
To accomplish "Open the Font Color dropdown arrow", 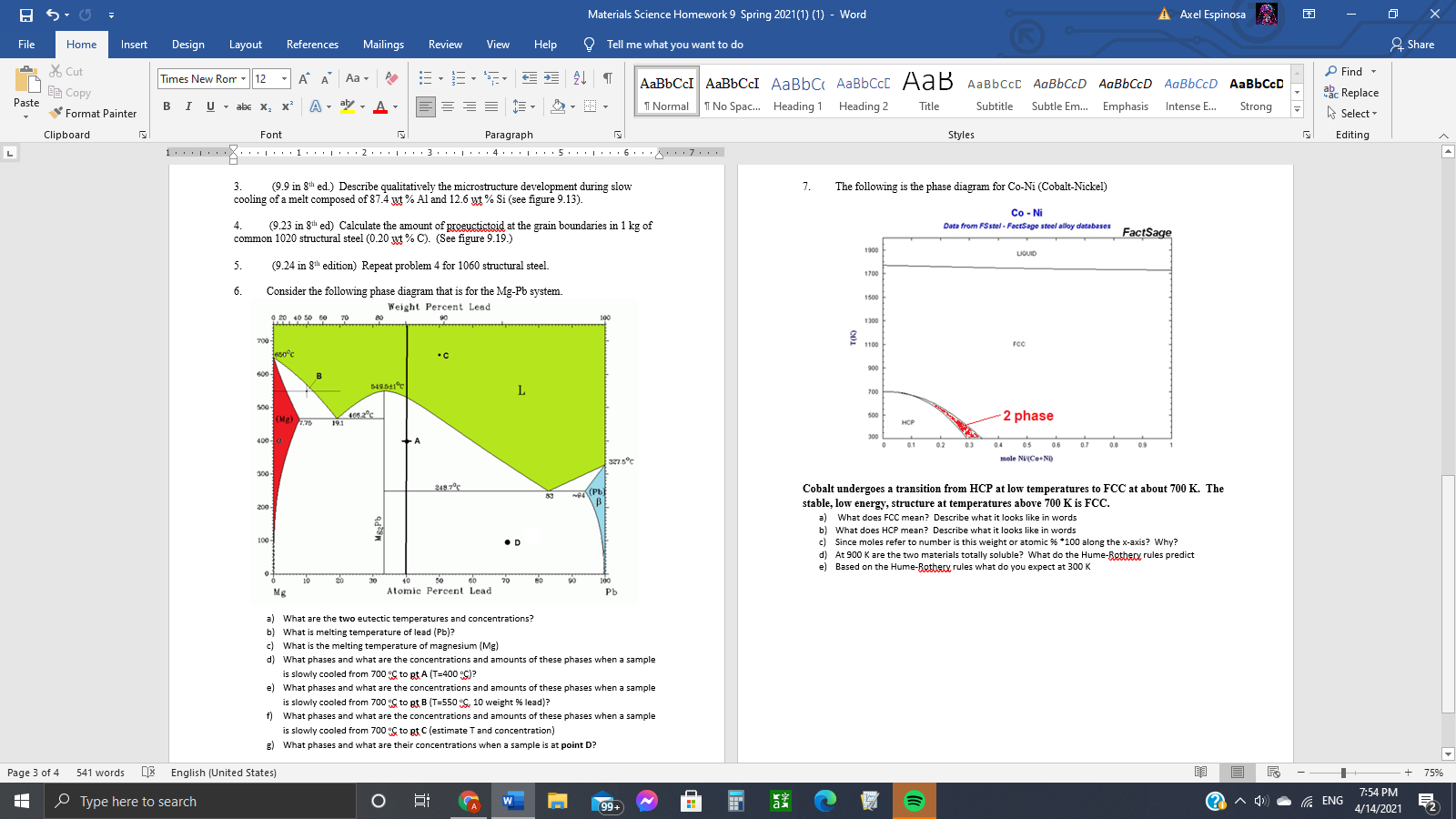I will pos(395,106).
